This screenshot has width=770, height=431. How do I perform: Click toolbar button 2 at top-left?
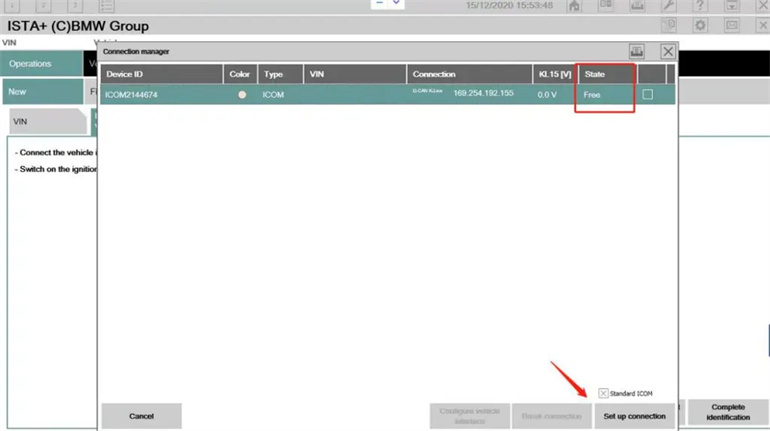43,5
